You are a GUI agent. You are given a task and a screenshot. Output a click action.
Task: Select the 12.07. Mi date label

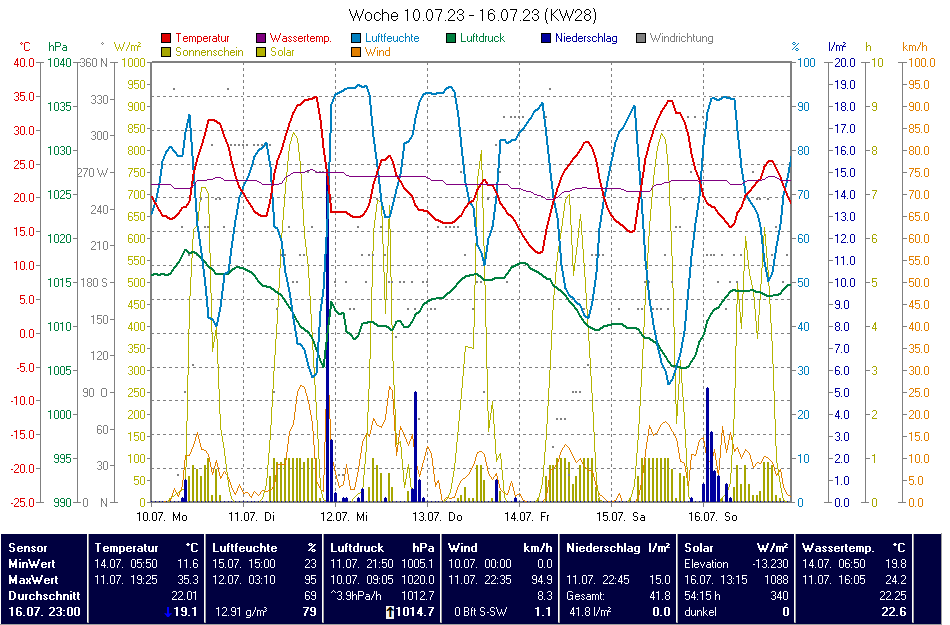[344, 517]
